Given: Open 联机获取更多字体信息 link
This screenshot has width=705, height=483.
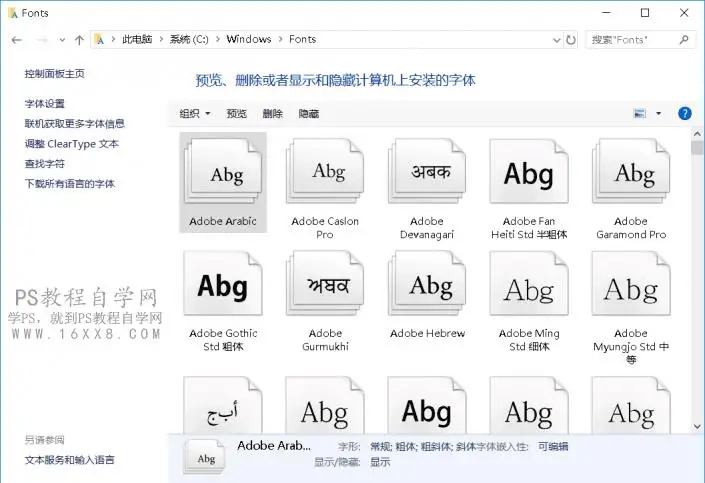Looking at the screenshot, I should click(x=75, y=124).
